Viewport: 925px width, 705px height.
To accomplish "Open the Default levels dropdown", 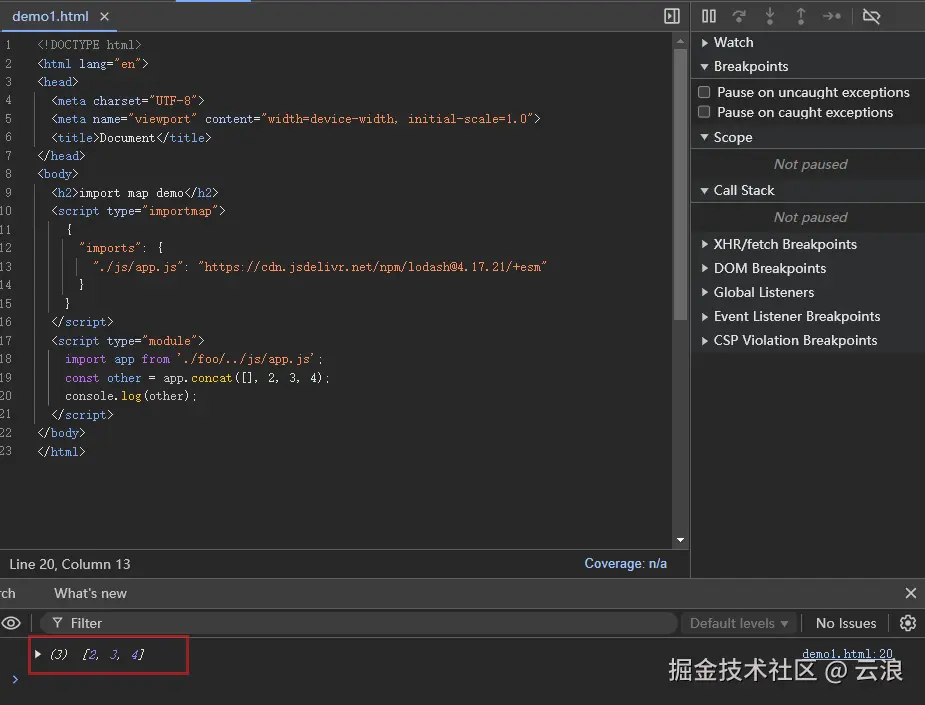I will [739, 623].
